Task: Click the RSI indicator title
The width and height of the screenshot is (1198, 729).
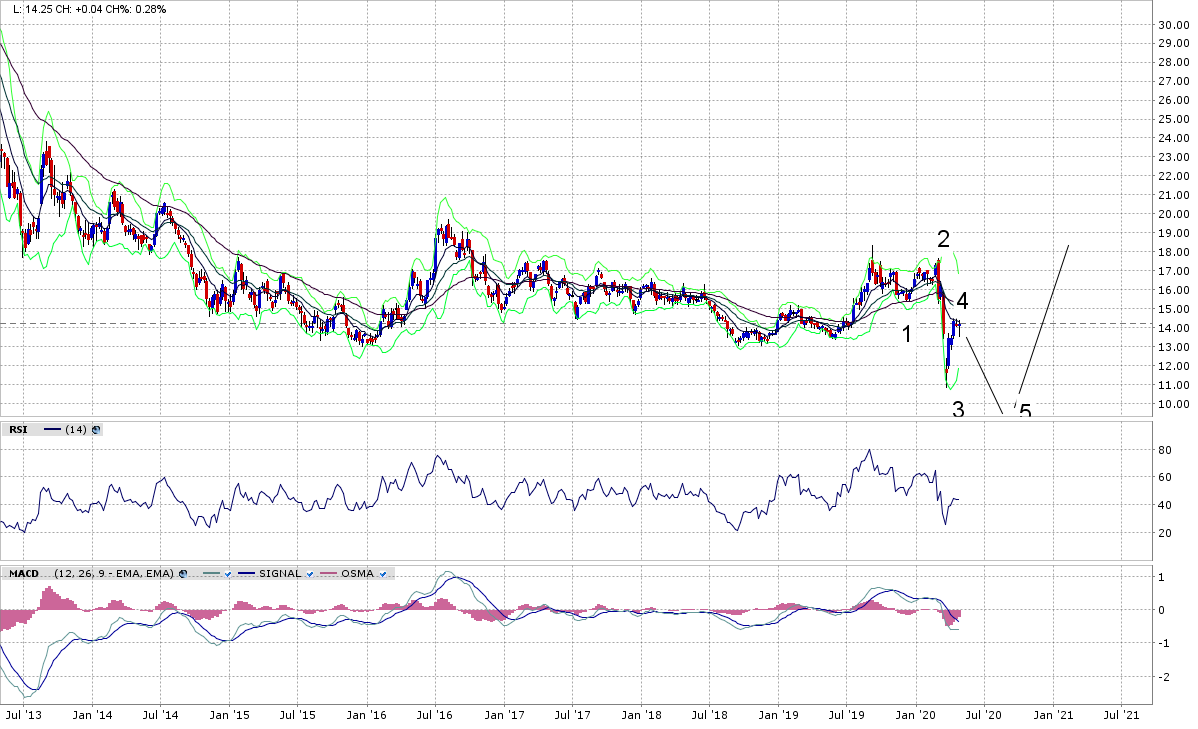Action: coord(20,430)
